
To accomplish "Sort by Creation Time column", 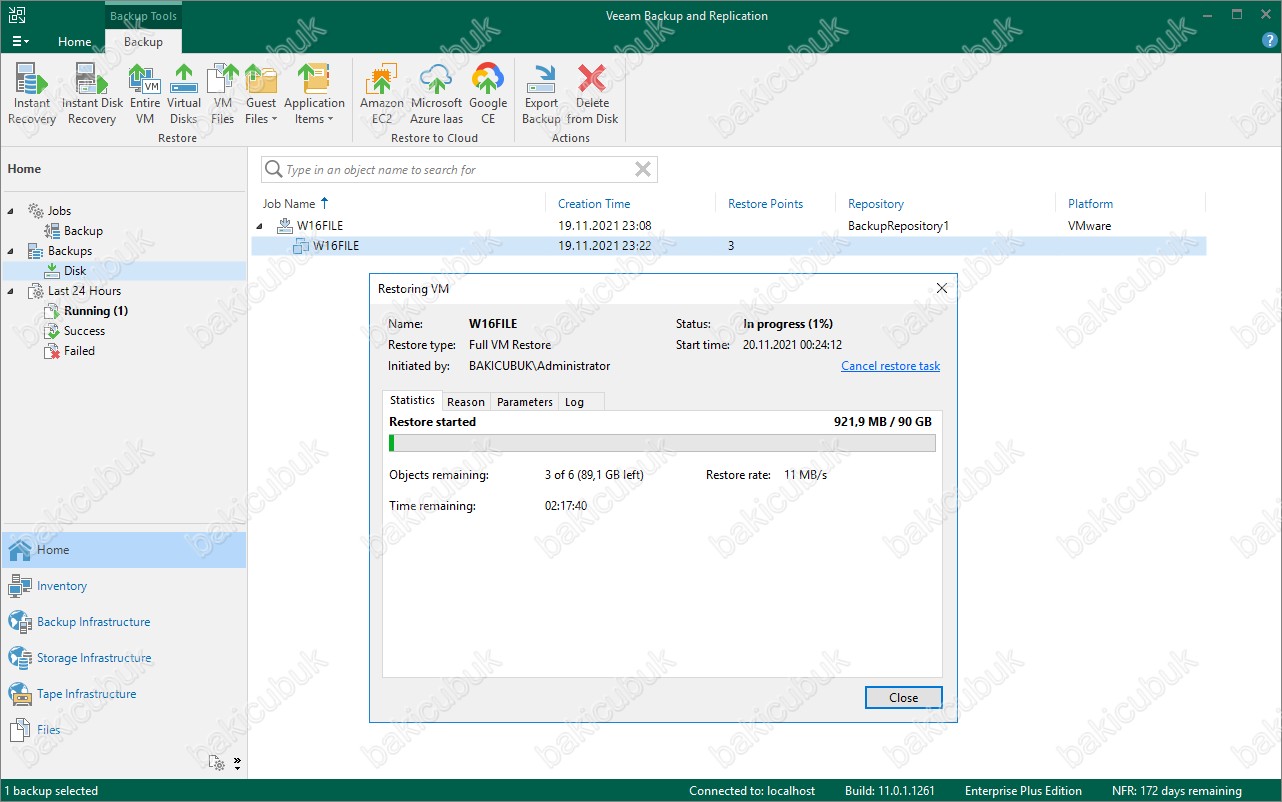I will [594, 204].
